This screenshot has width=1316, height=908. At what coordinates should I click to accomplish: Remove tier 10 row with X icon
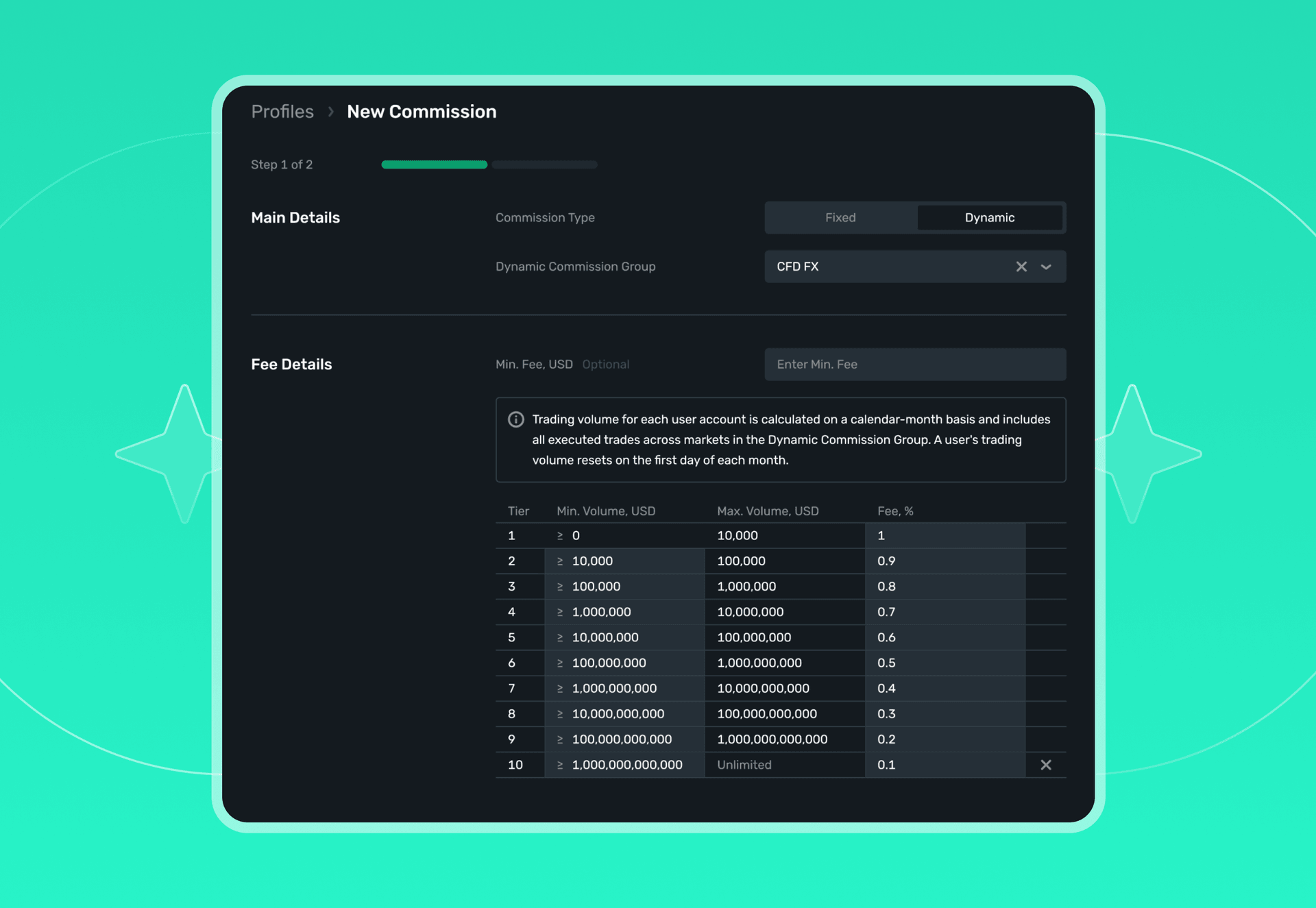[1045, 765]
